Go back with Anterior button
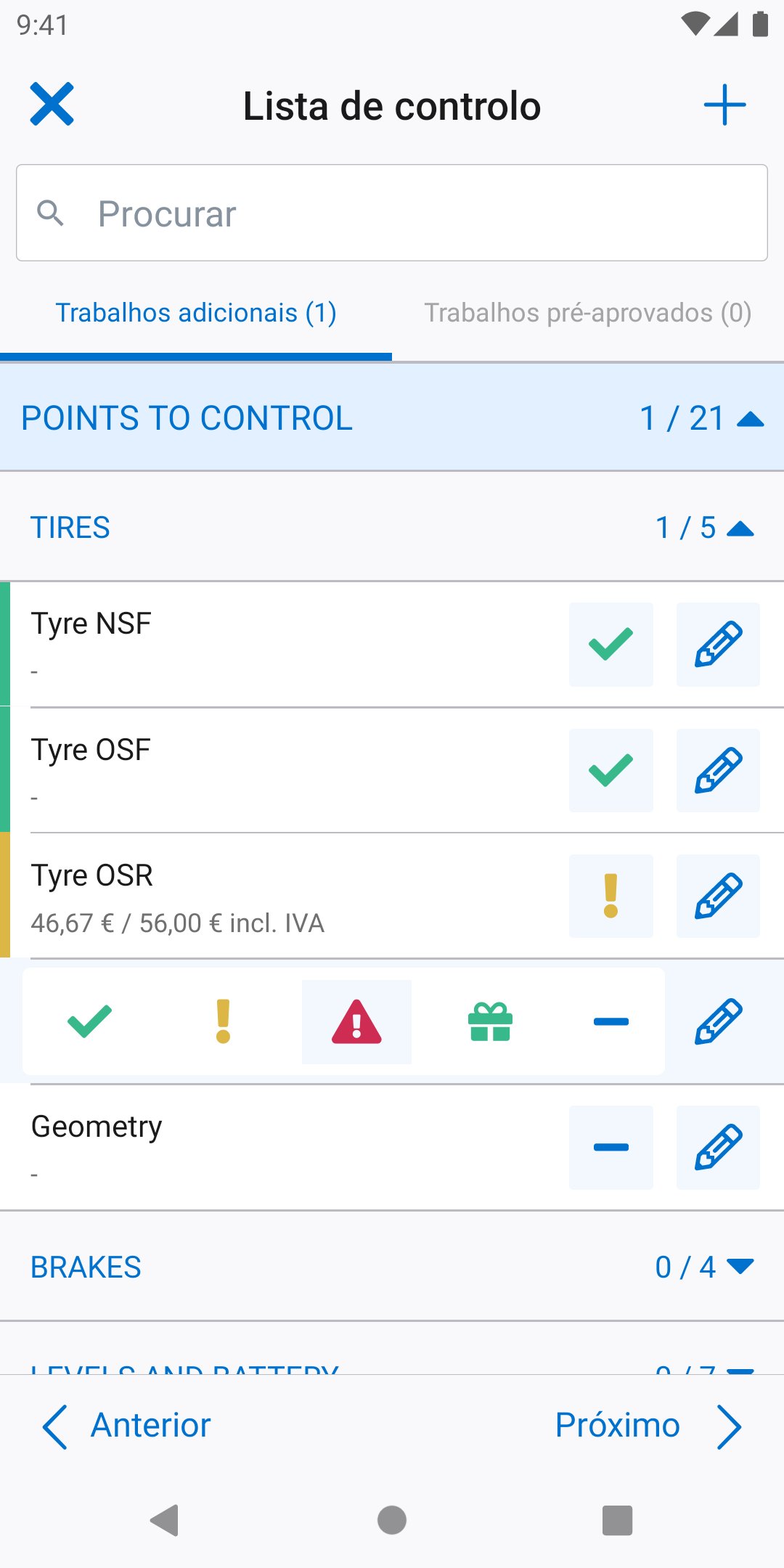The width and height of the screenshot is (784, 1568). tap(126, 1426)
